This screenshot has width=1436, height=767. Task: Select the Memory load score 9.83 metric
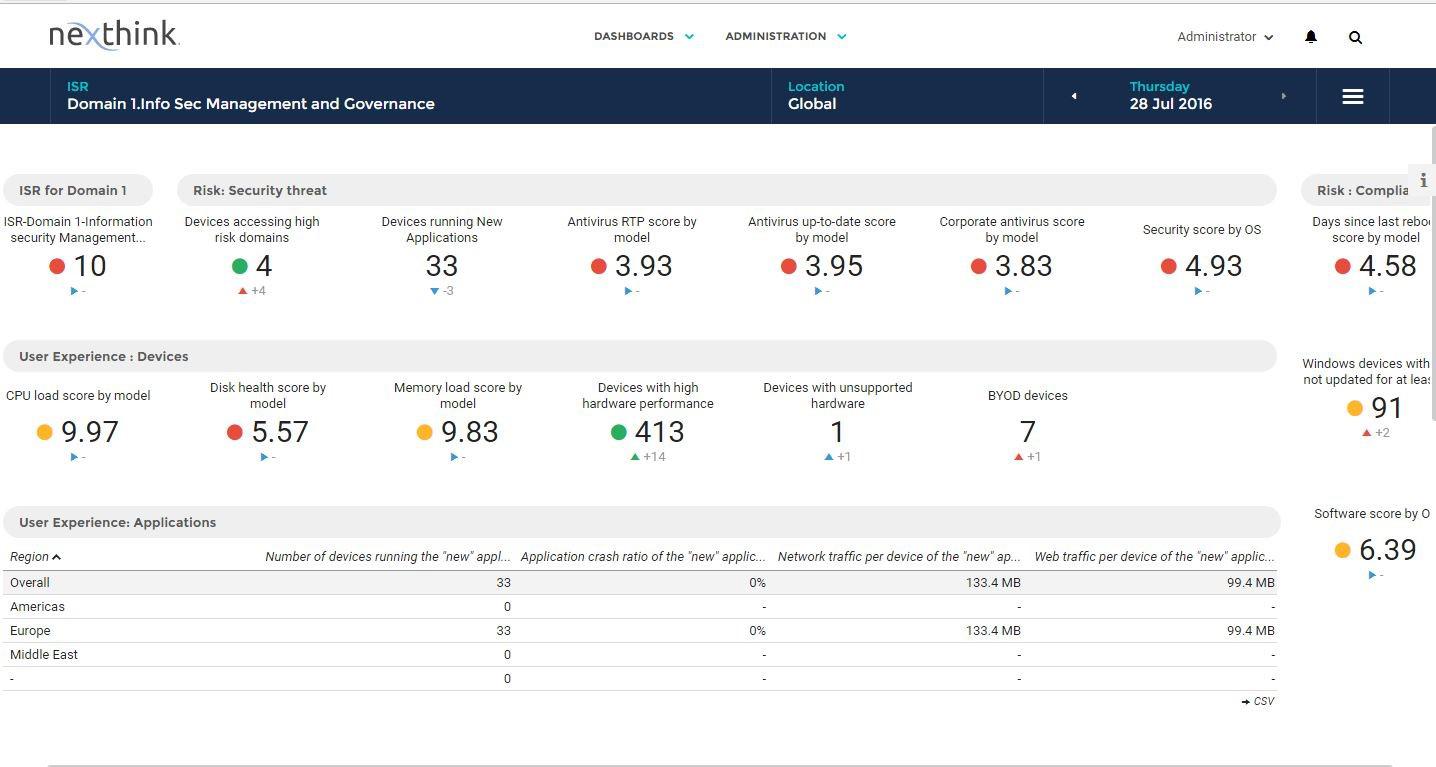pyautogui.click(x=458, y=424)
